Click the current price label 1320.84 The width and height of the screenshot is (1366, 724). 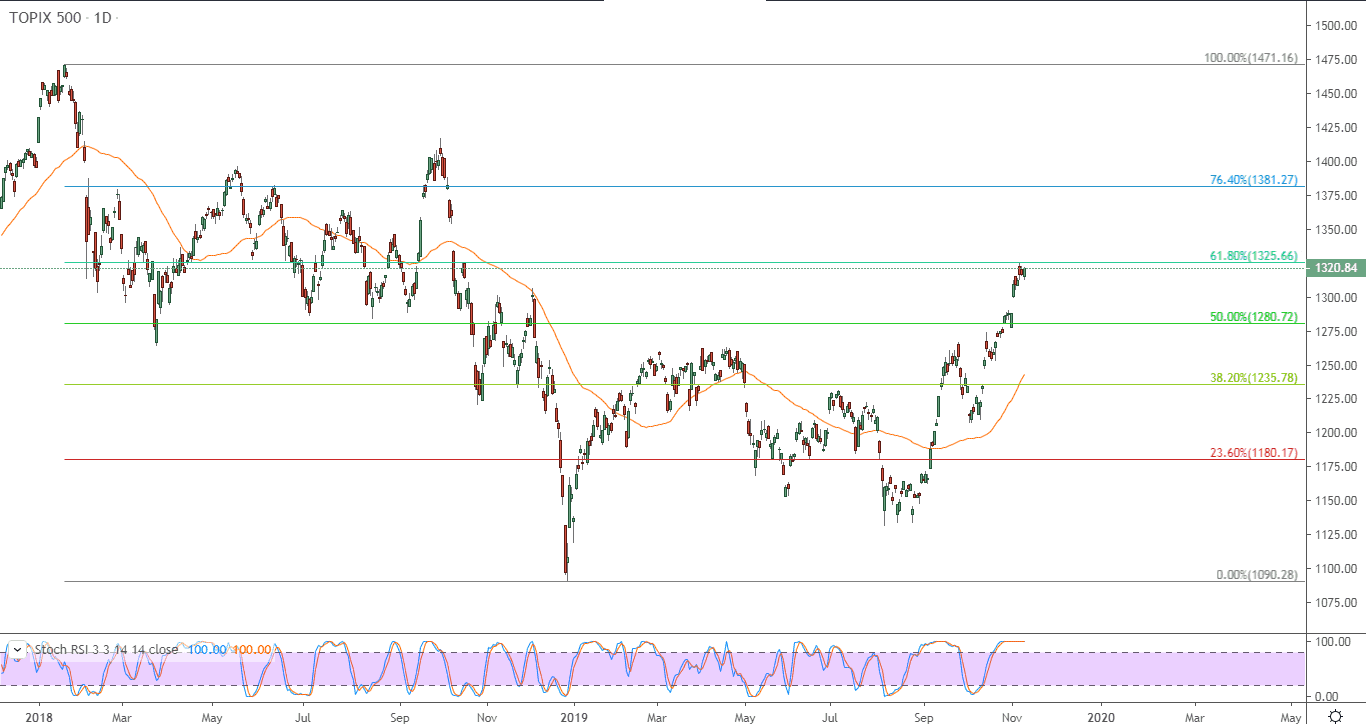click(x=1337, y=268)
